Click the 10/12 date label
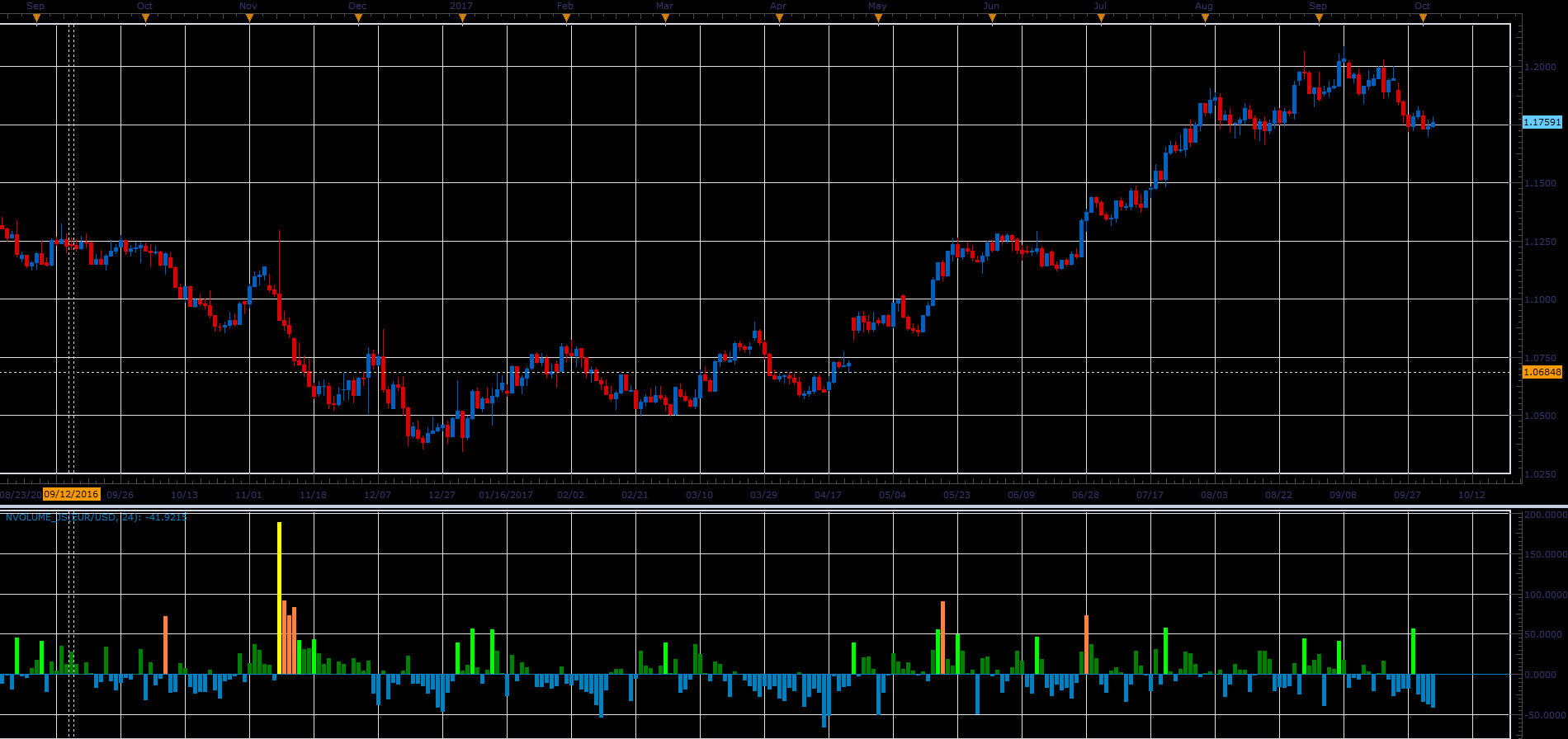 1471,495
